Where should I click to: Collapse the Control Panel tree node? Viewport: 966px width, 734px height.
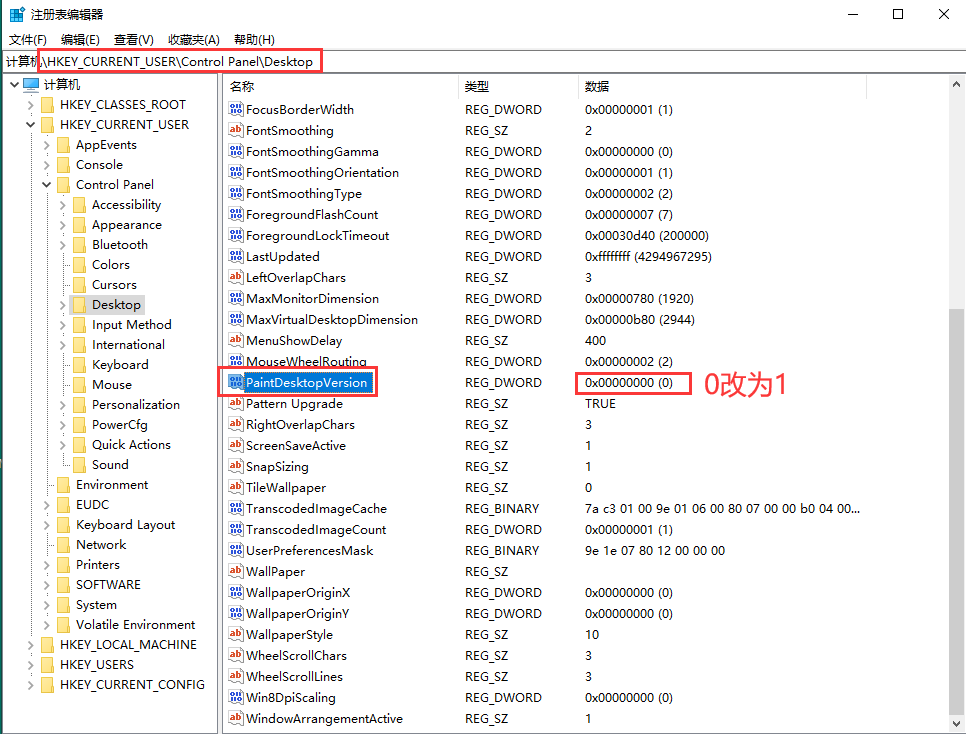point(47,185)
